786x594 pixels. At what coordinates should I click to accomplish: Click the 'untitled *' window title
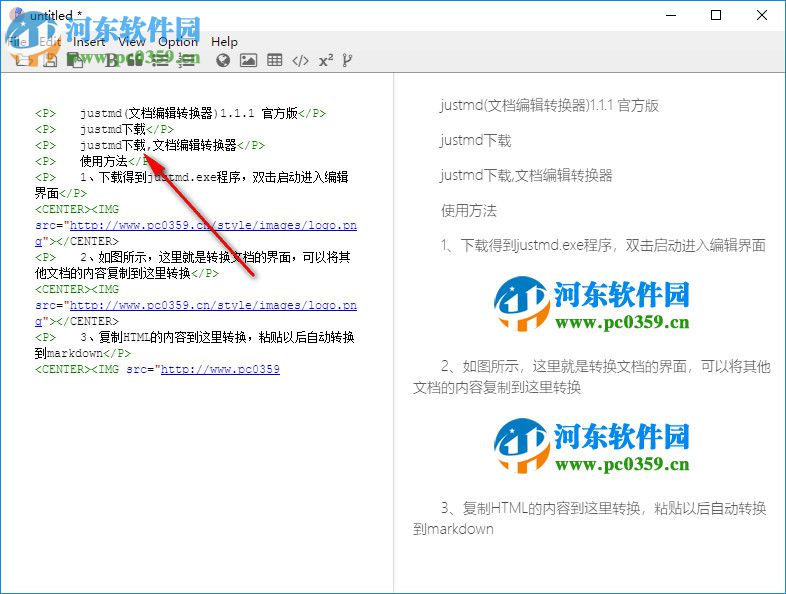point(56,16)
